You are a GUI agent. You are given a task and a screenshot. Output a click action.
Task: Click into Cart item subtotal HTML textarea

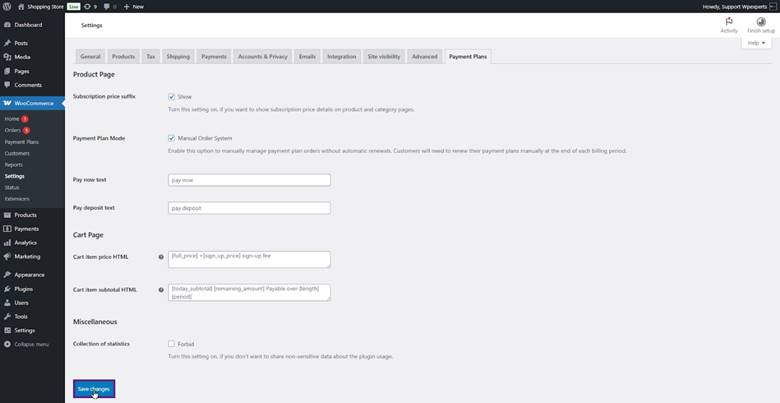249,292
